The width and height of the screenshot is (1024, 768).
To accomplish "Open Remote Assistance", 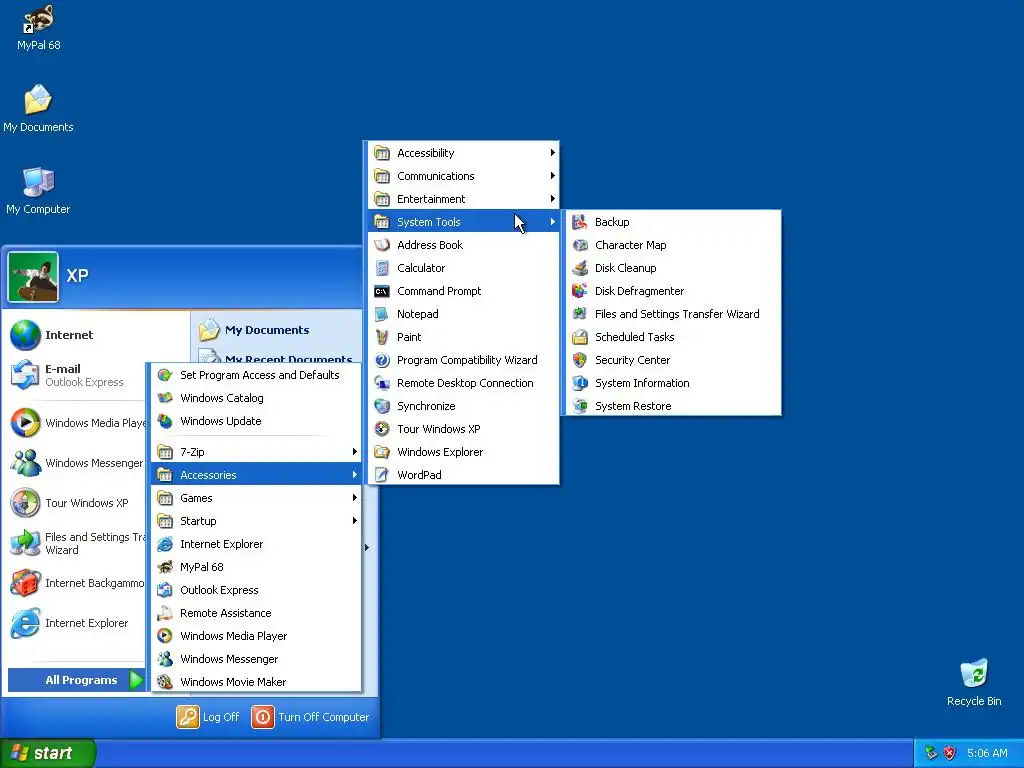I will tap(256, 613).
